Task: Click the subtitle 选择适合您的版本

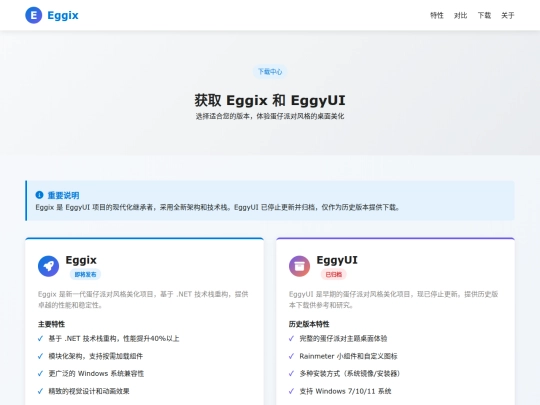Action: click(x=270, y=116)
